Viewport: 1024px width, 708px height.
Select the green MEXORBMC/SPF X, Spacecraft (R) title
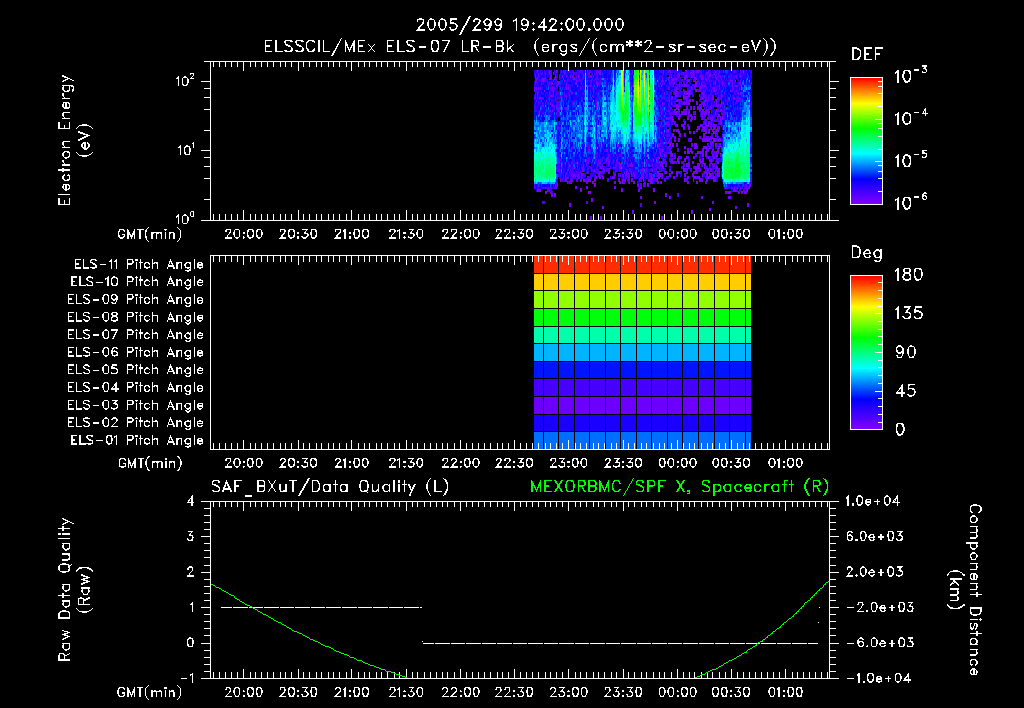tap(680, 487)
